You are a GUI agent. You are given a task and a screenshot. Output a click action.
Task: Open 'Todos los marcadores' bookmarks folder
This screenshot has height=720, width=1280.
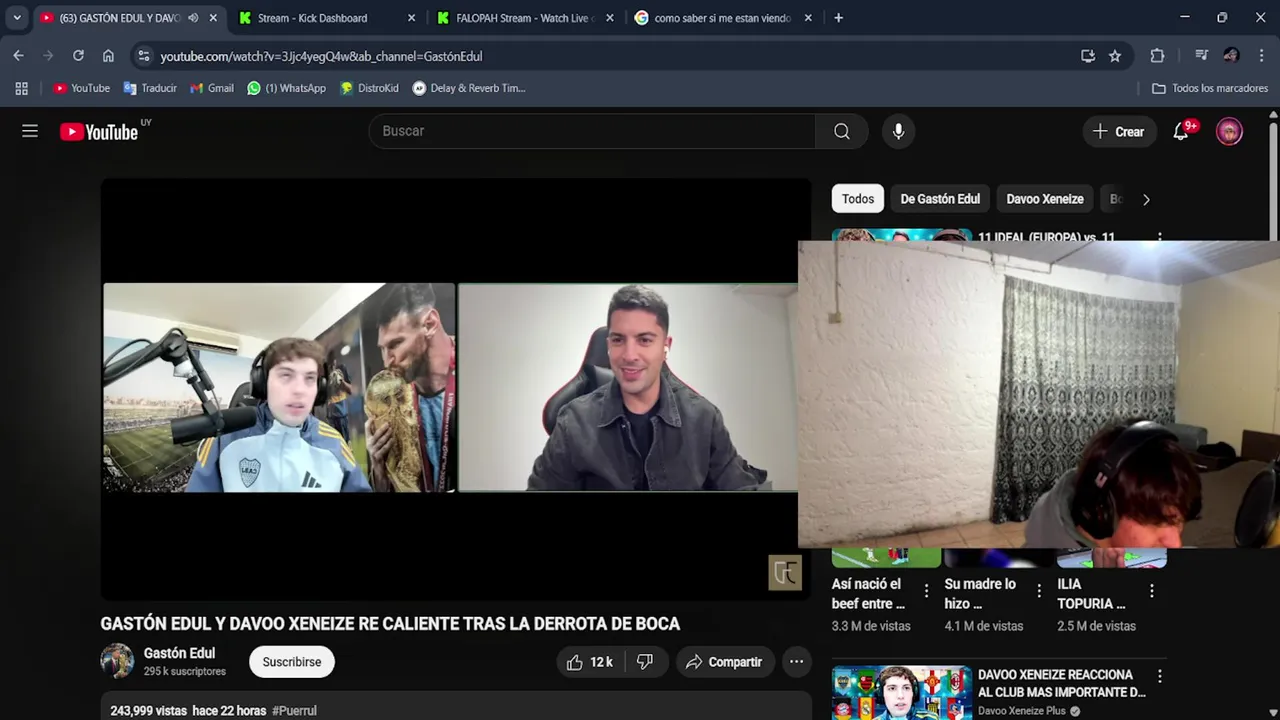point(1210,88)
